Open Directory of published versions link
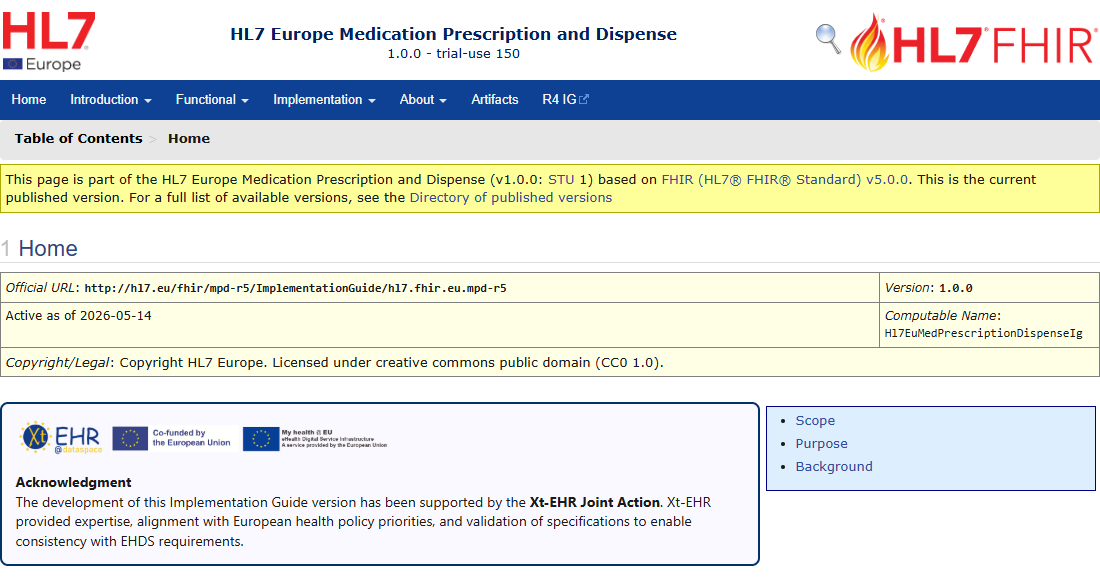 (511, 198)
